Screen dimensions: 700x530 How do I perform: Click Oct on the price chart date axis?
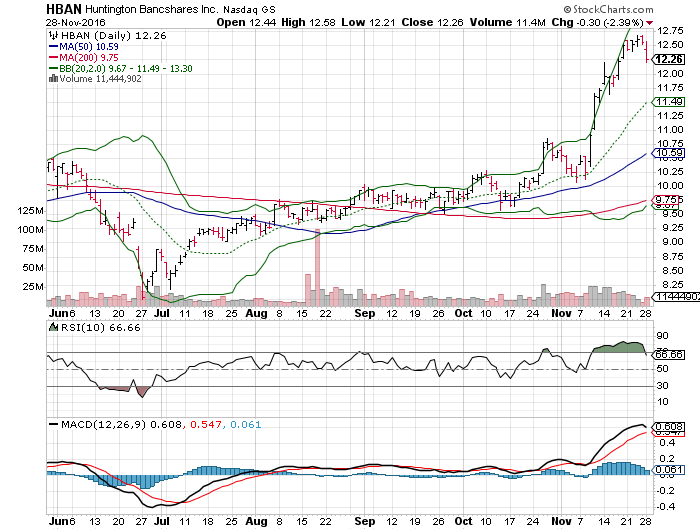tap(463, 313)
